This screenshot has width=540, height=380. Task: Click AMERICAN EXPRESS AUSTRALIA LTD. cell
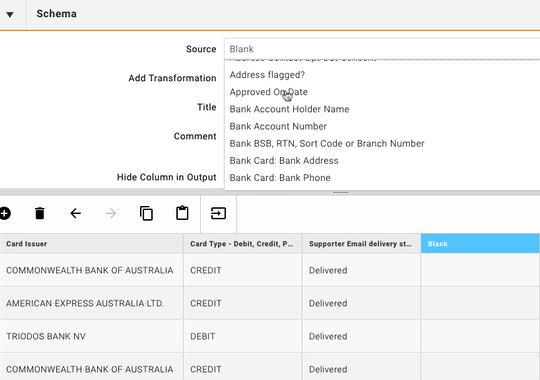92,303
